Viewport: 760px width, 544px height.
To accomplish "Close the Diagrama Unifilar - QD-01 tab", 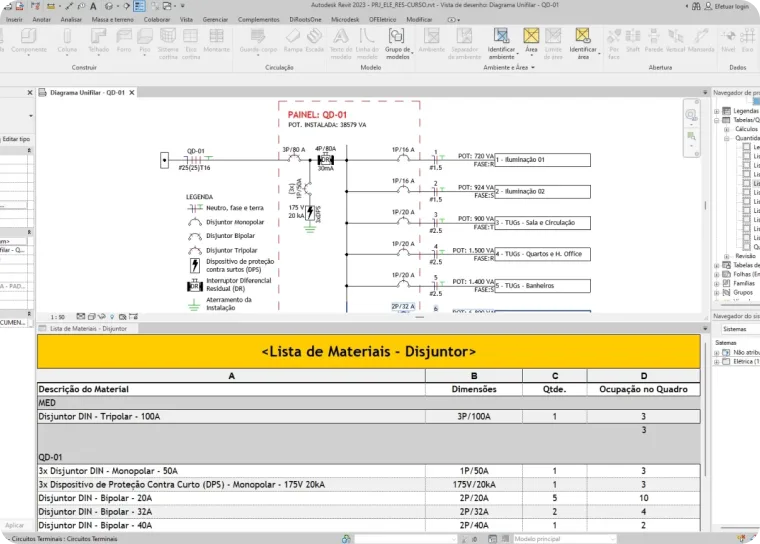I will click(x=132, y=93).
